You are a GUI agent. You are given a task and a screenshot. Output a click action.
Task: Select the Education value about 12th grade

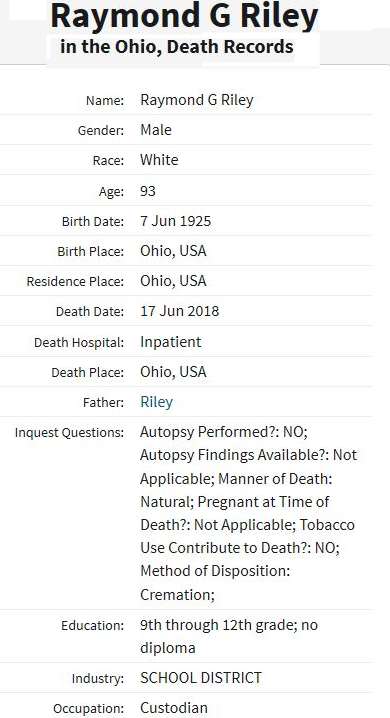pos(229,636)
